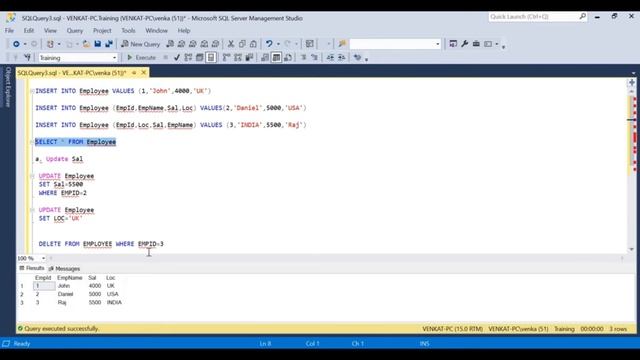The image size is (640, 360).
Task: Toggle the pin on SQLQuery3.sql tab
Action: [x=134, y=73]
